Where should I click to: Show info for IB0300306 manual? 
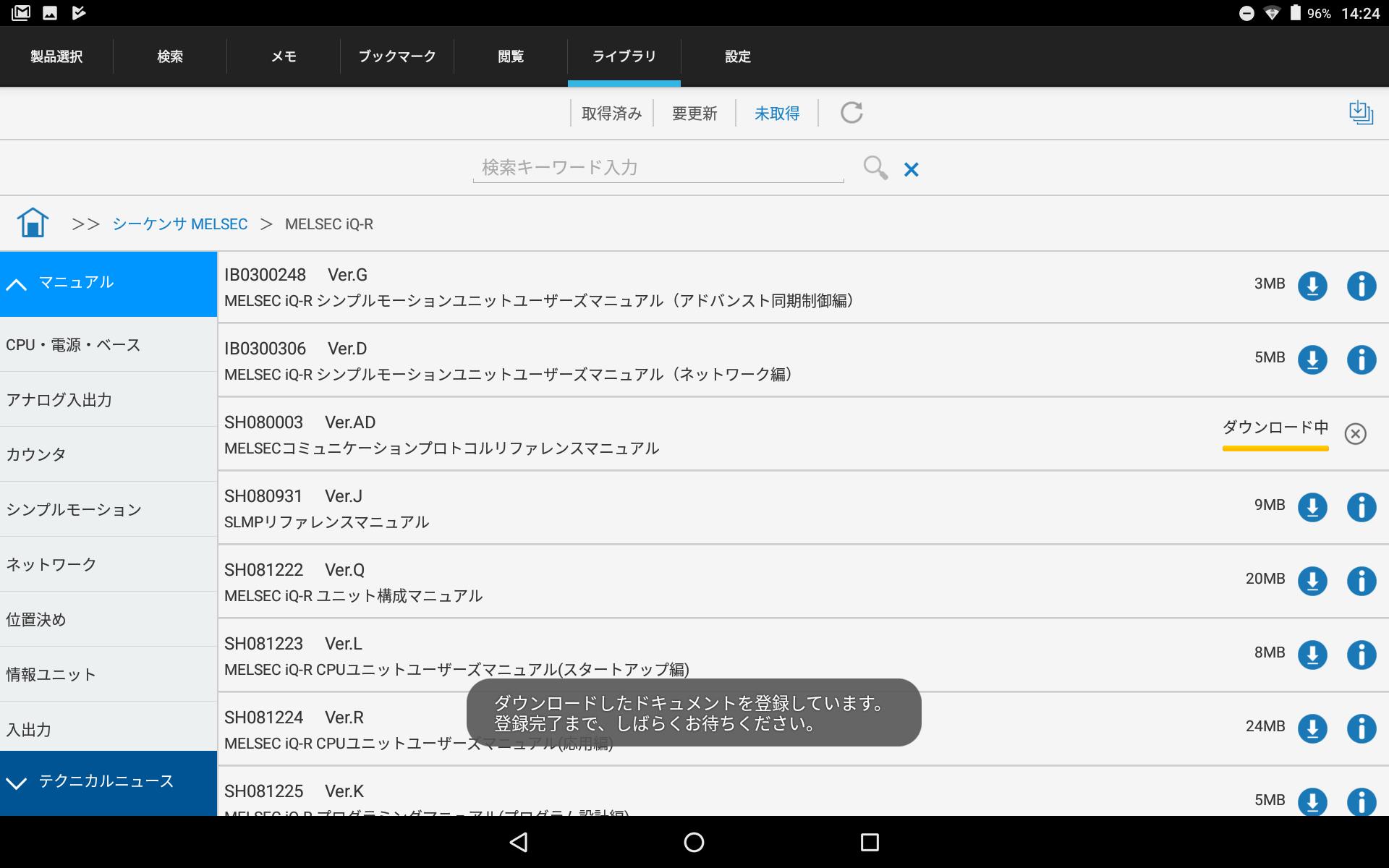[x=1361, y=359]
